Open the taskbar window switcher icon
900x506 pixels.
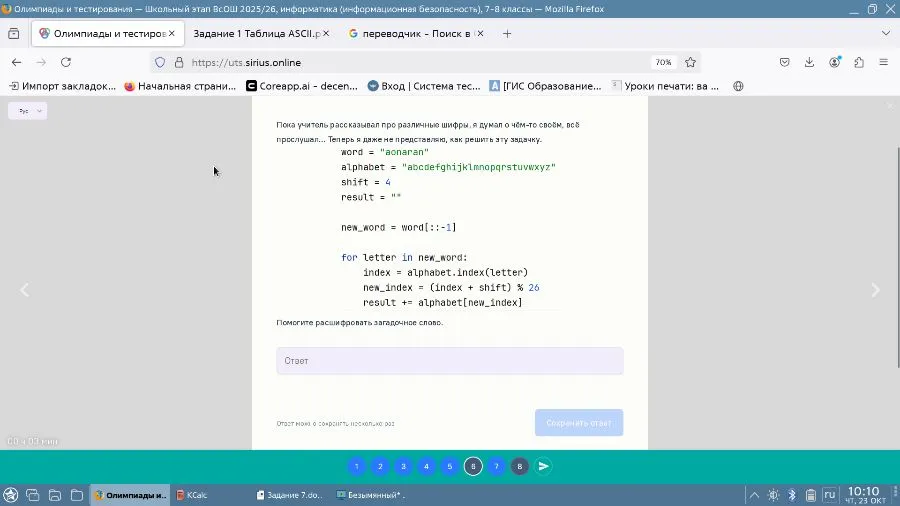pos(33,495)
